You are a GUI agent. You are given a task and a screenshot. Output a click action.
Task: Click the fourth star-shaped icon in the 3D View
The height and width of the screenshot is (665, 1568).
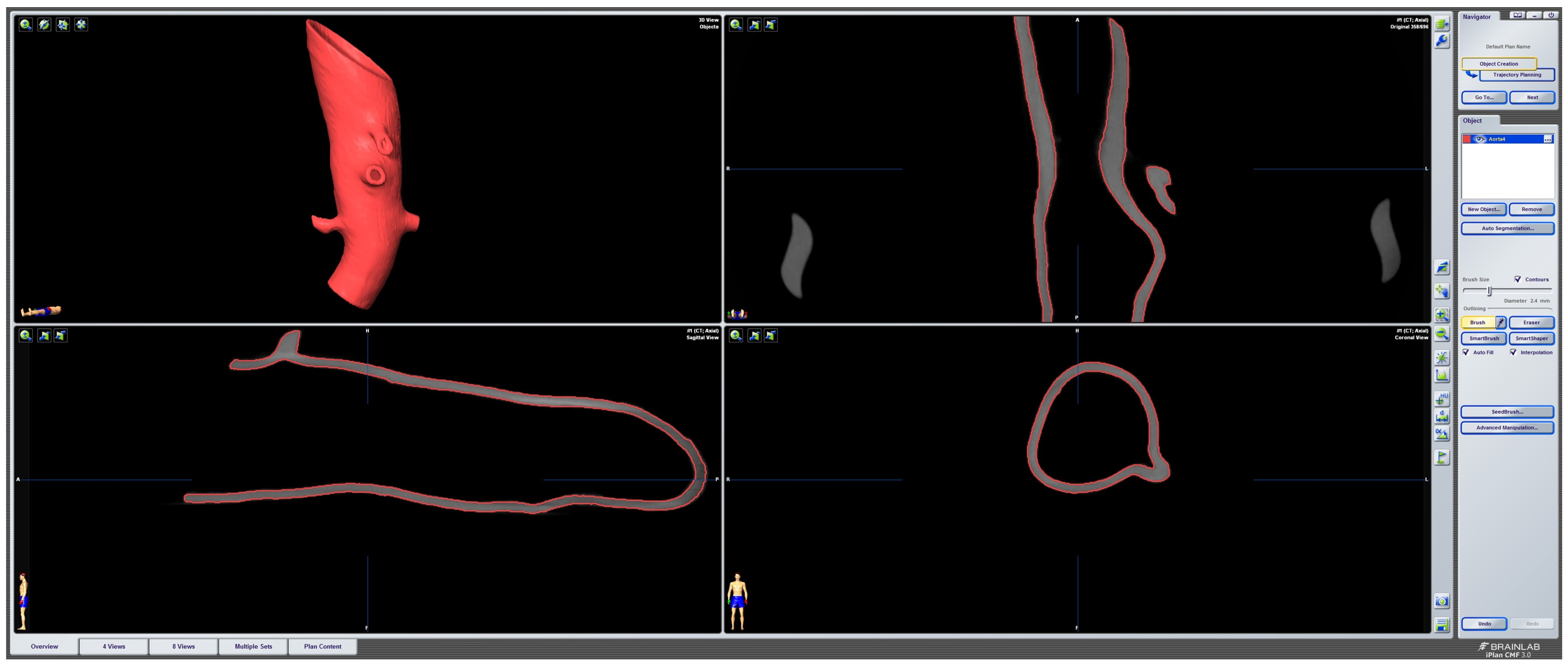tap(81, 24)
